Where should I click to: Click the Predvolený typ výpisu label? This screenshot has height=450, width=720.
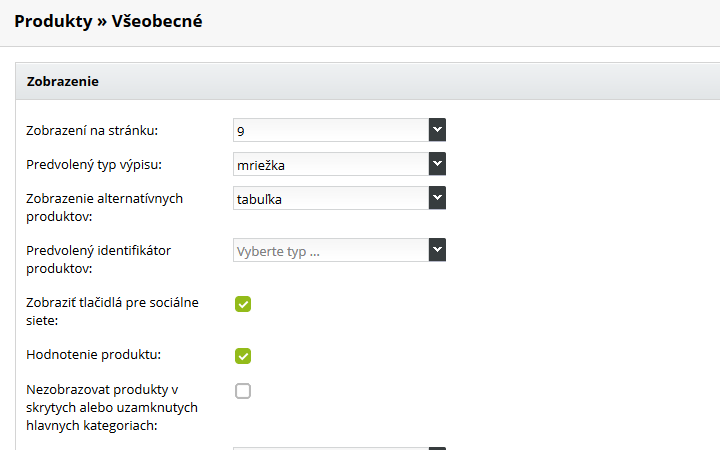click(x=94, y=165)
